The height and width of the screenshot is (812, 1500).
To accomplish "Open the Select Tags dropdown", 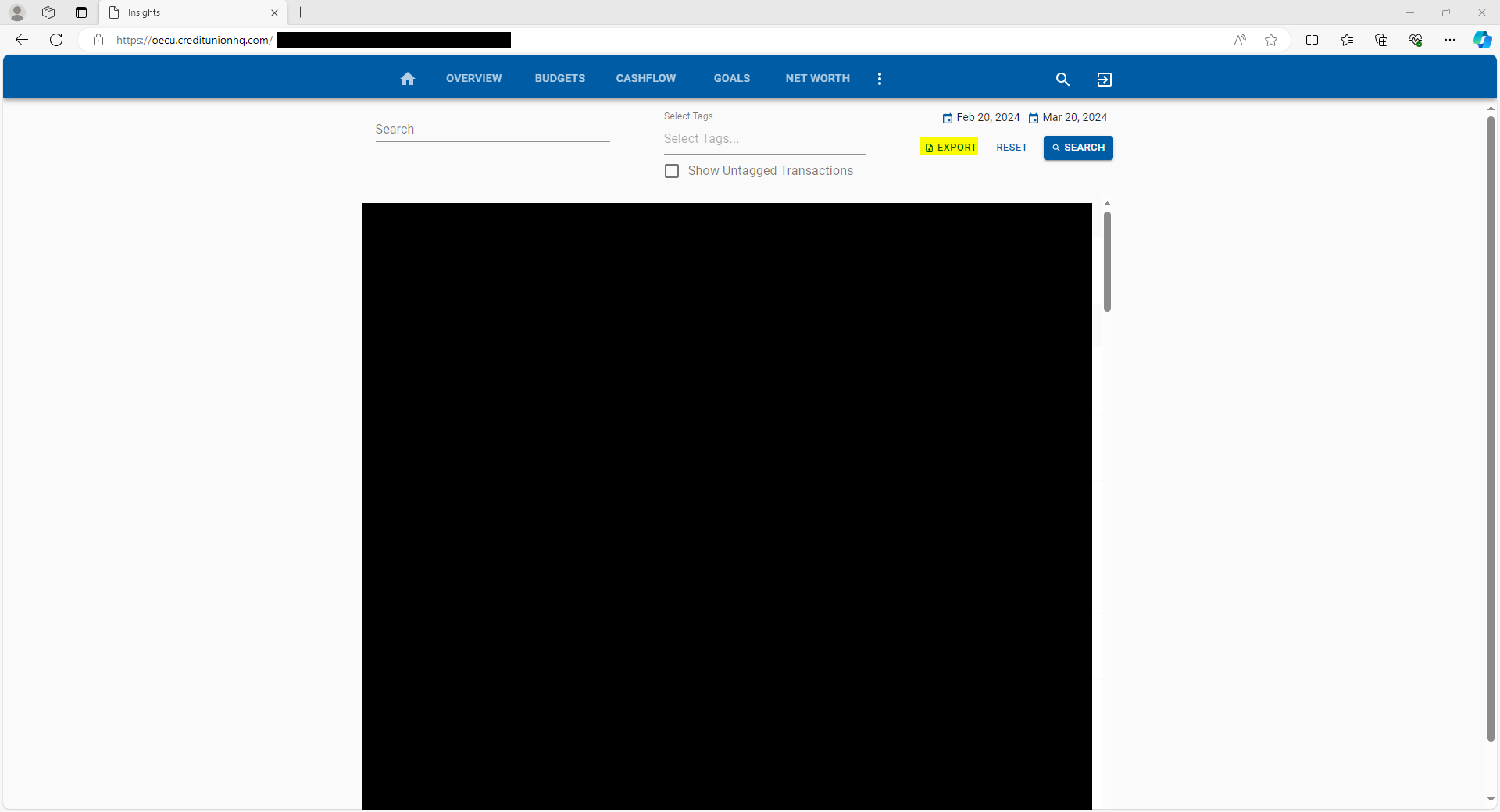I will click(764, 138).
